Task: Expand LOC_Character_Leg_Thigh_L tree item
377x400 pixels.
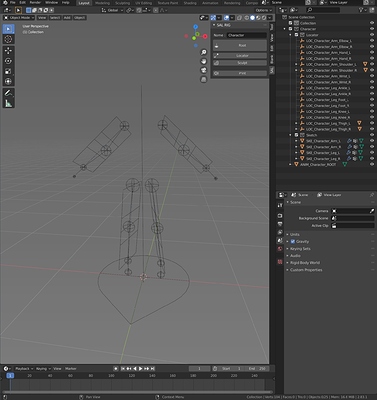Action: 296,123
